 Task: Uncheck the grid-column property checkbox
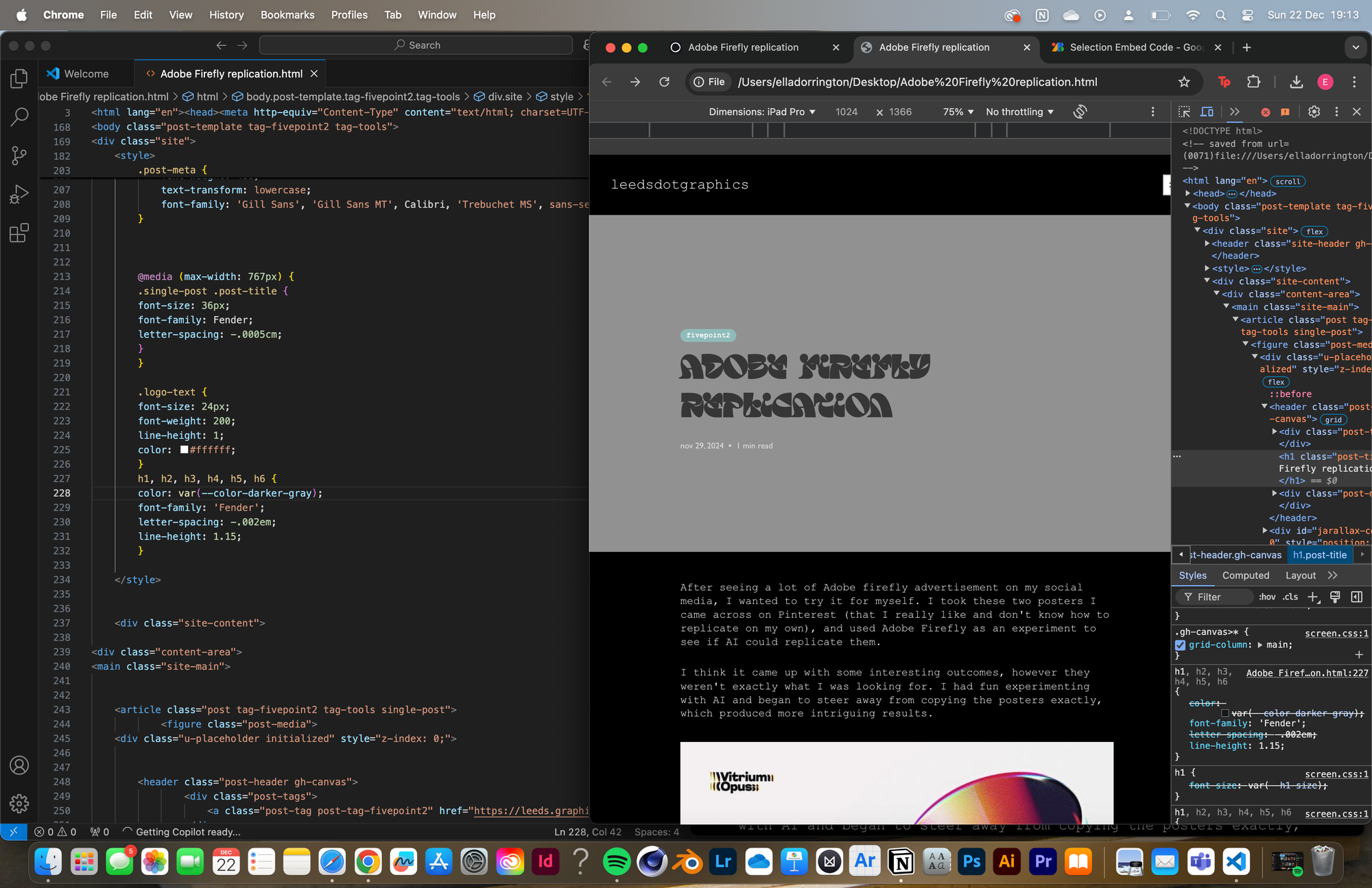(1180, 645)
